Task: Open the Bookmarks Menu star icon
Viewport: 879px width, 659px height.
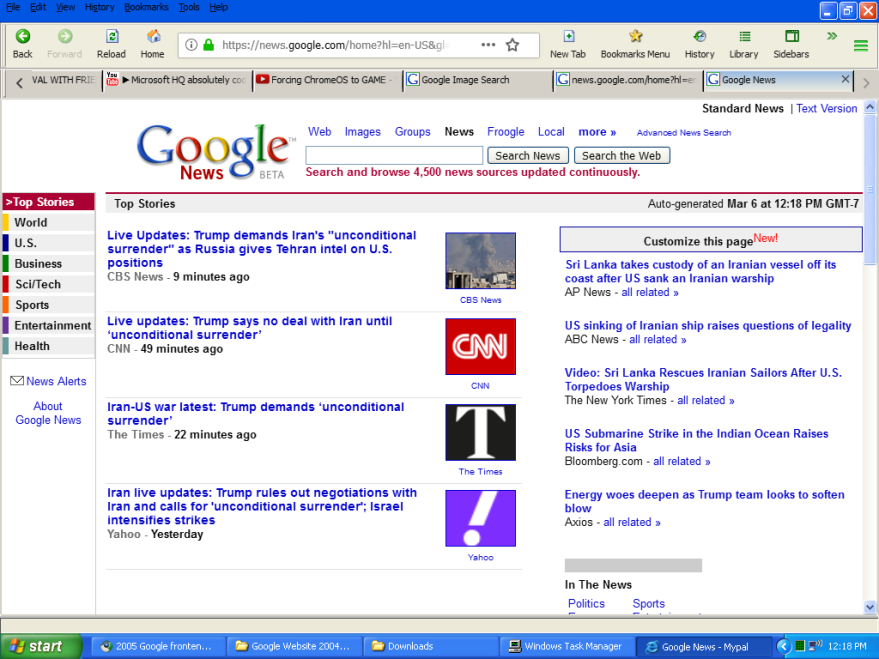Action: [635, 36]
